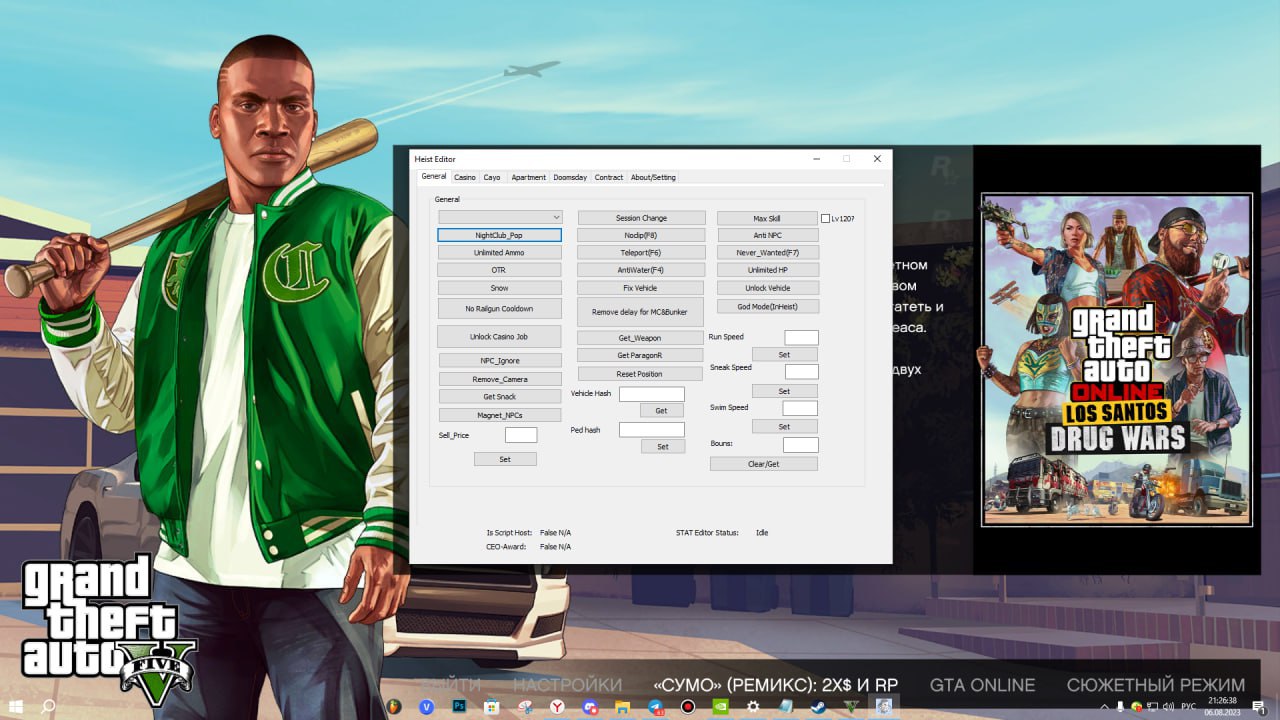Click Get button under Vehicle Hash
Viewport: 1280px width, 720px height.
pyautogui.click(x=661, y=411)
